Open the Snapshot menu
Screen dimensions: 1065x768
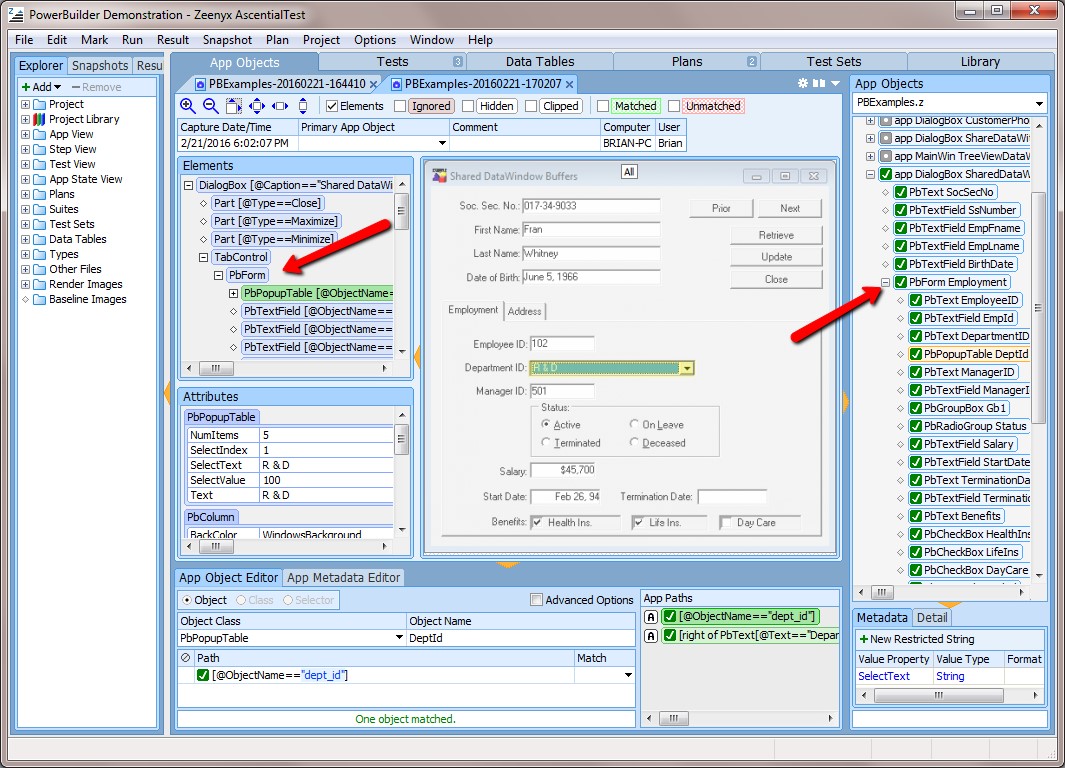click(227, 40)
